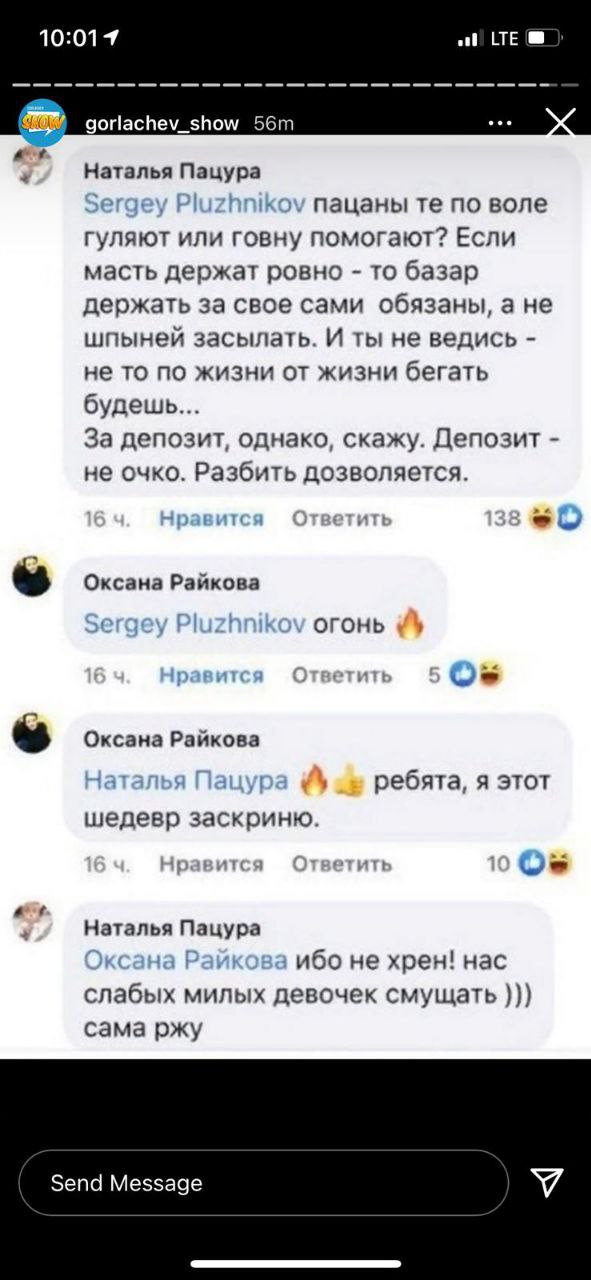
Task: Open the gorlachev_show profile avatar
Action: (x=42, y=123)
